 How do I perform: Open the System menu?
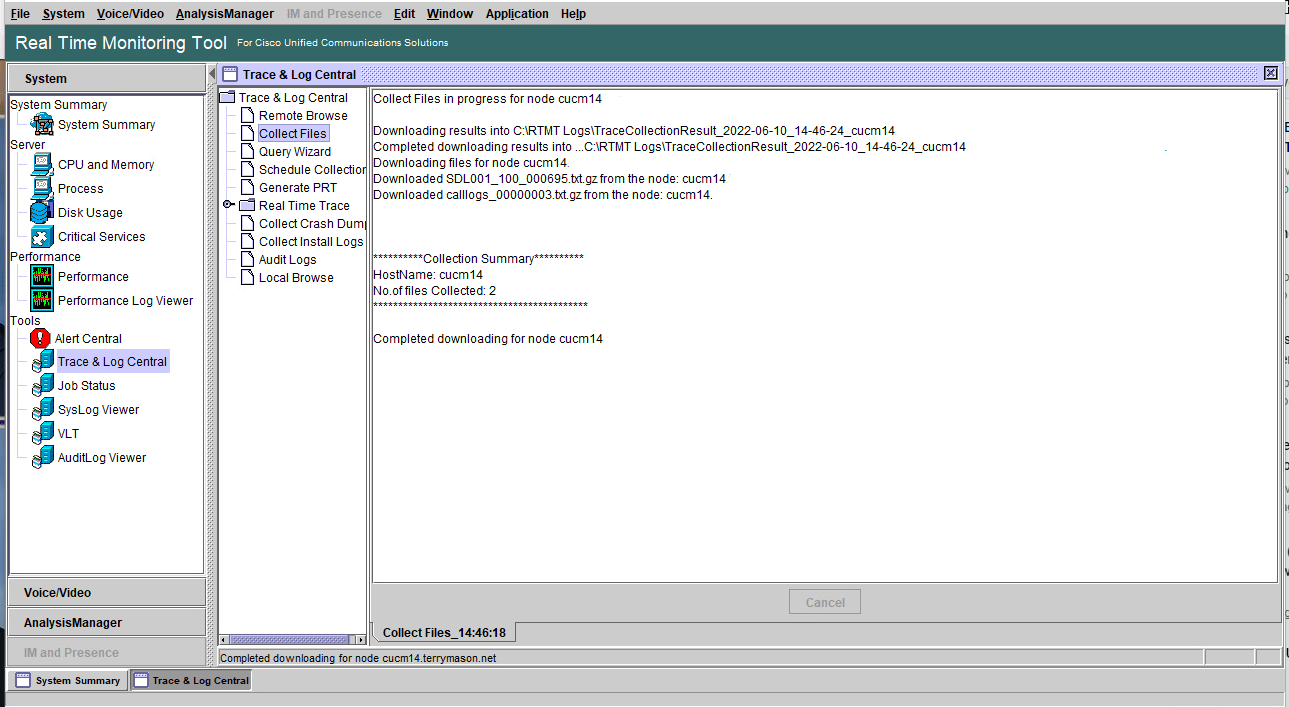click(x=64, y=14)
